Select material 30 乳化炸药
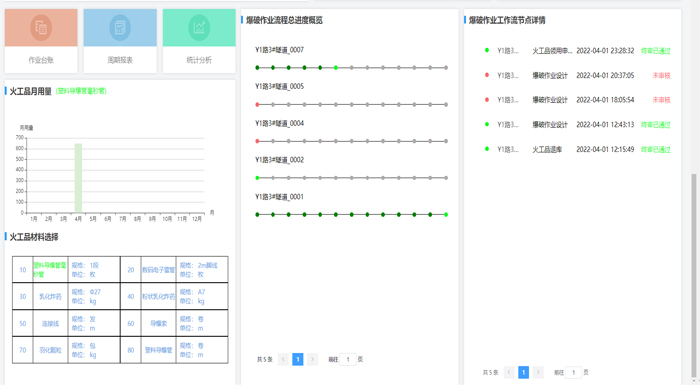Screen dimensions: 700x385 [50, 297]
